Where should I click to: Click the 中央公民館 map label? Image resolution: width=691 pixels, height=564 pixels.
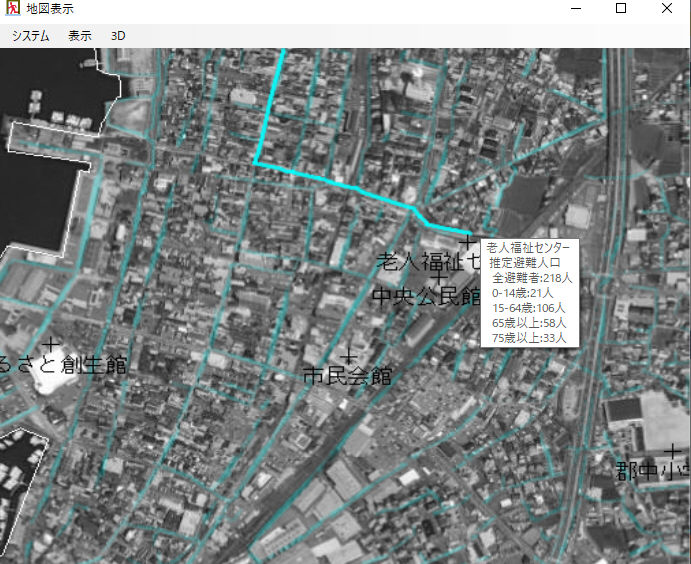[x=425, y=296]
